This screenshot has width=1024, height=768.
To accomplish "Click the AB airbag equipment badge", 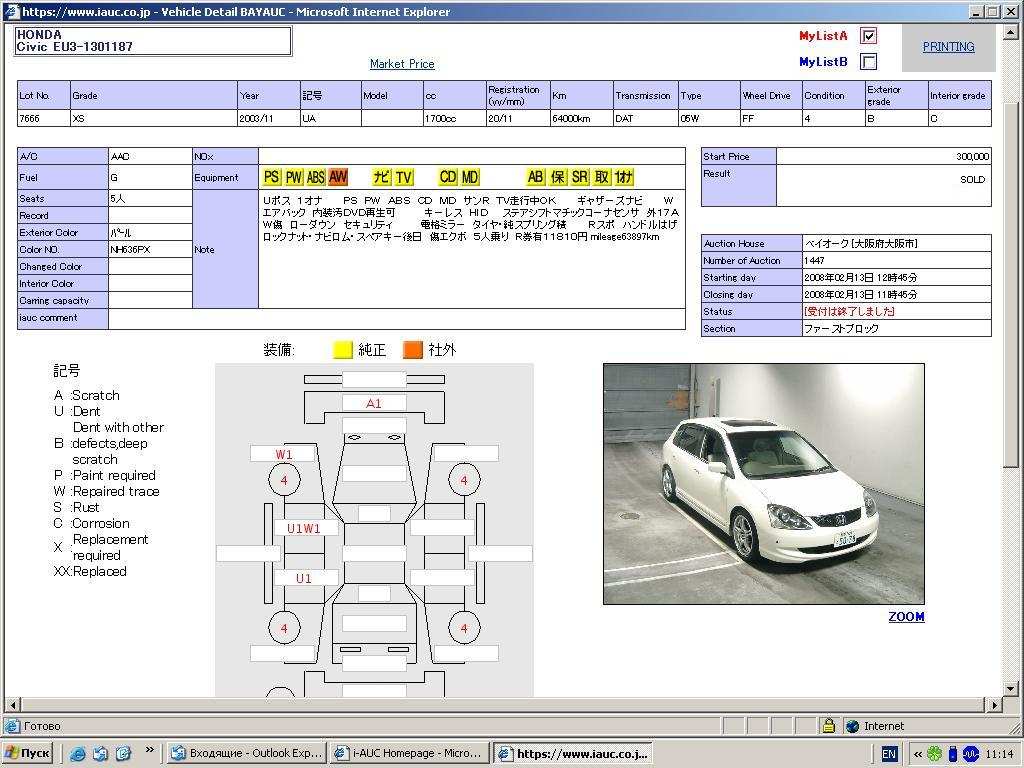I will pyautogui.click(x=536, y=177).
